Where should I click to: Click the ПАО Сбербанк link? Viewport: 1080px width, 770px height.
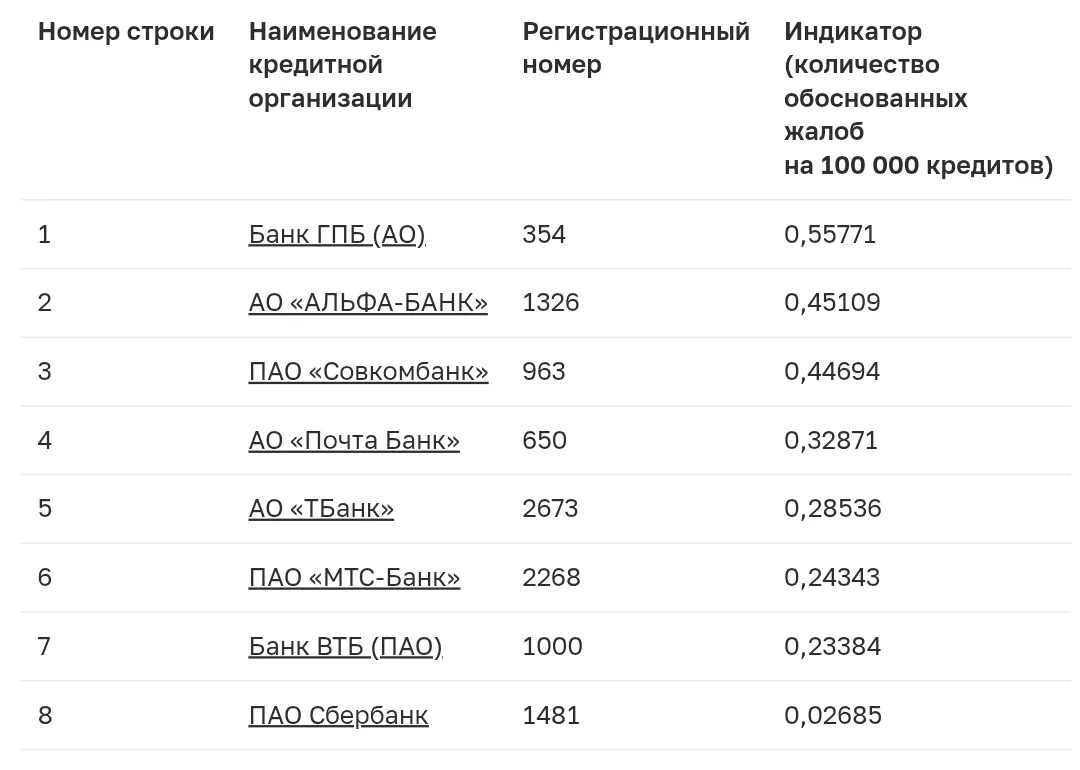click(x=338, y=716)
